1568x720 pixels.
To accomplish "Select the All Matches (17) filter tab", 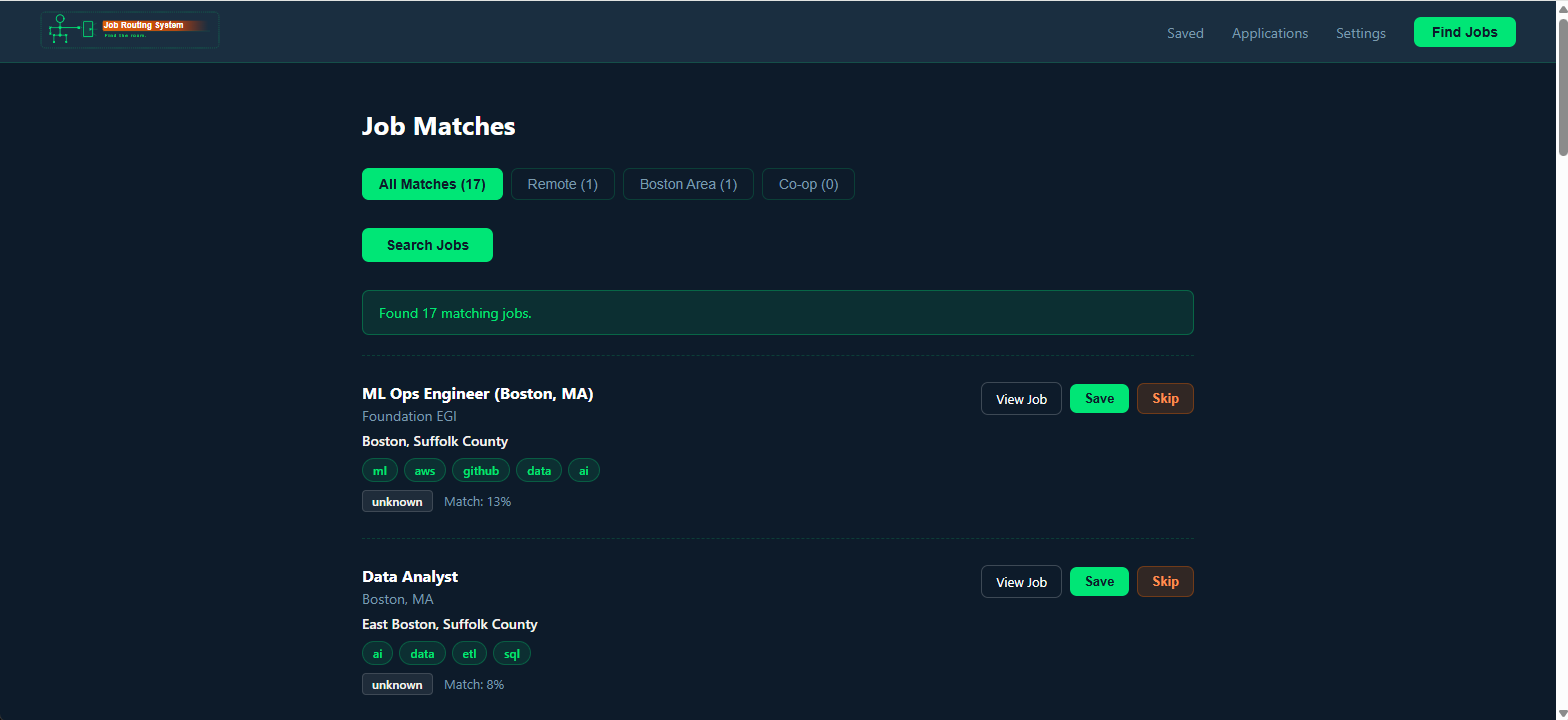I will click(x=432, y=184).
